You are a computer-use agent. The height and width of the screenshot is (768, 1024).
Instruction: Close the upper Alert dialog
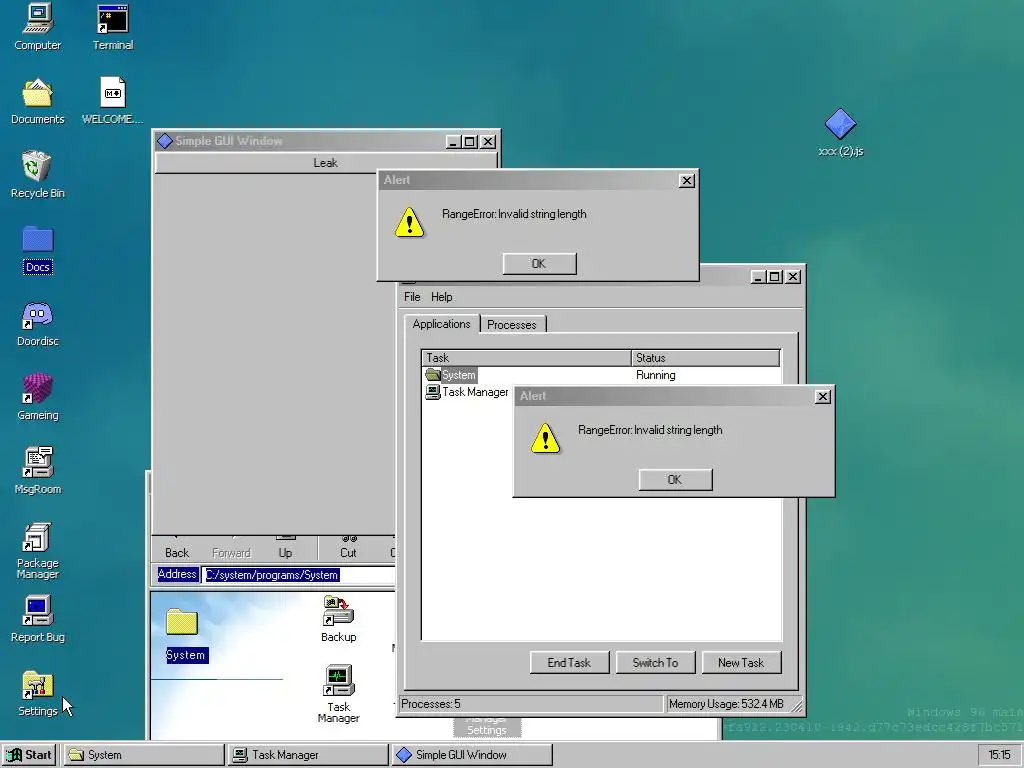point(687,181)
